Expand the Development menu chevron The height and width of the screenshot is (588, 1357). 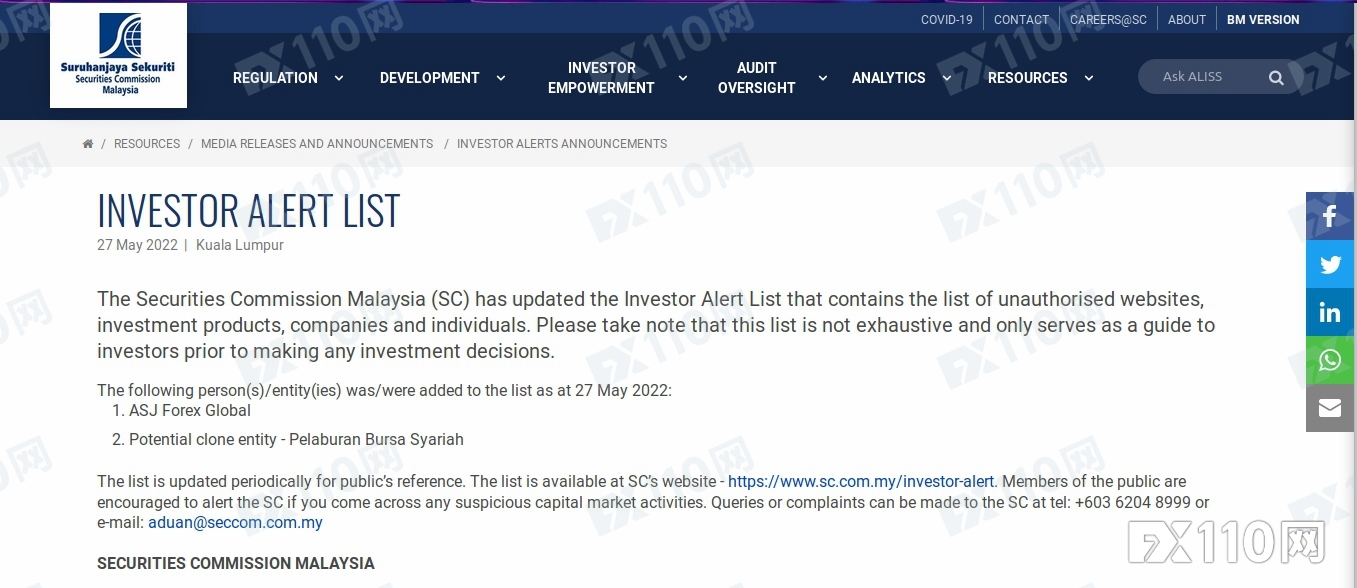tap(501, 78)
